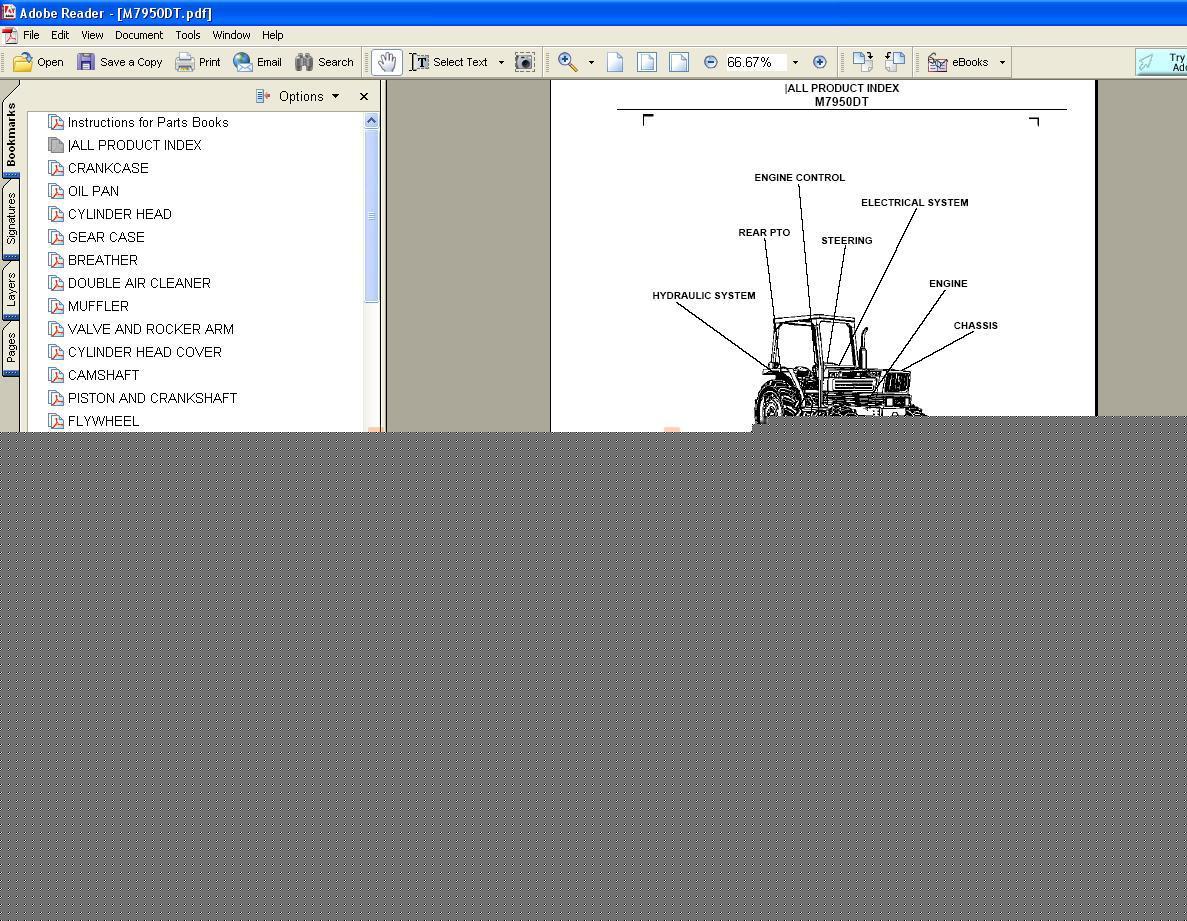Image resolution: width=1187 pixels, height=921 pixels.
Task: Click the Zoom In magnifier tool
Action: pyautogui.click(x=567, y=62)
